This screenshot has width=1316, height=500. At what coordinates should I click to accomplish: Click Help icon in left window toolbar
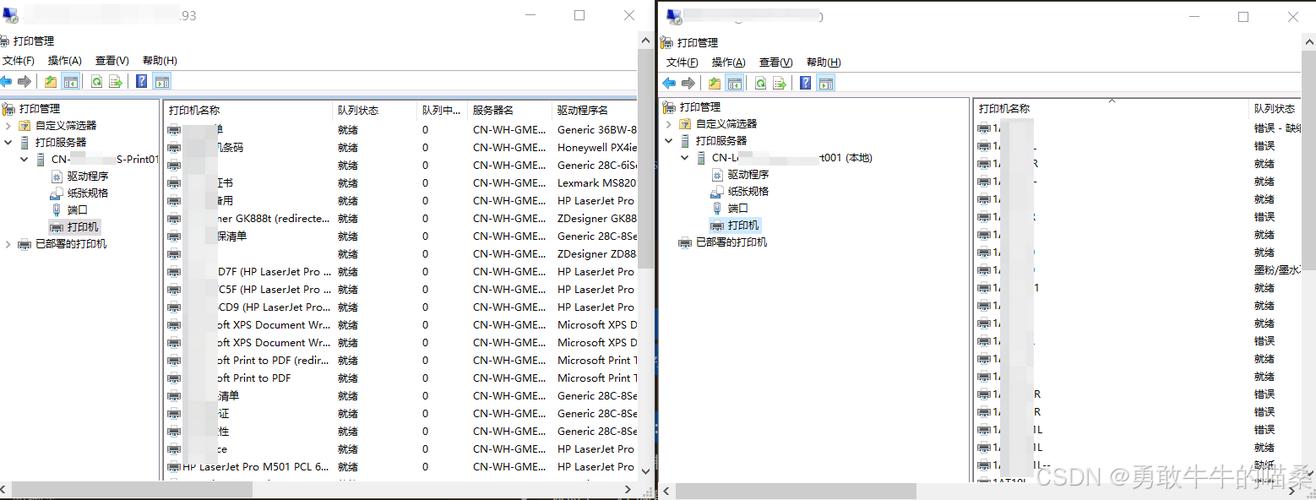tap(142, 82)
